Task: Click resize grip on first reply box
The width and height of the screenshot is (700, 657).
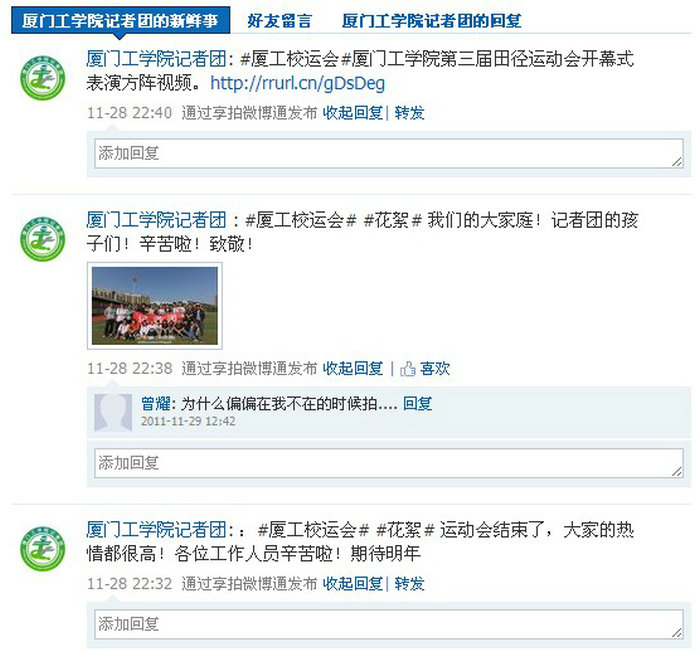Action: [x=677, y=162]
